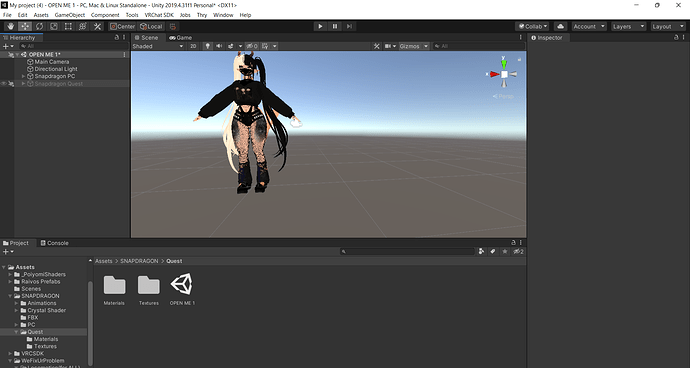
Task: Open the Collab dropdown
Action: point(532,26)
